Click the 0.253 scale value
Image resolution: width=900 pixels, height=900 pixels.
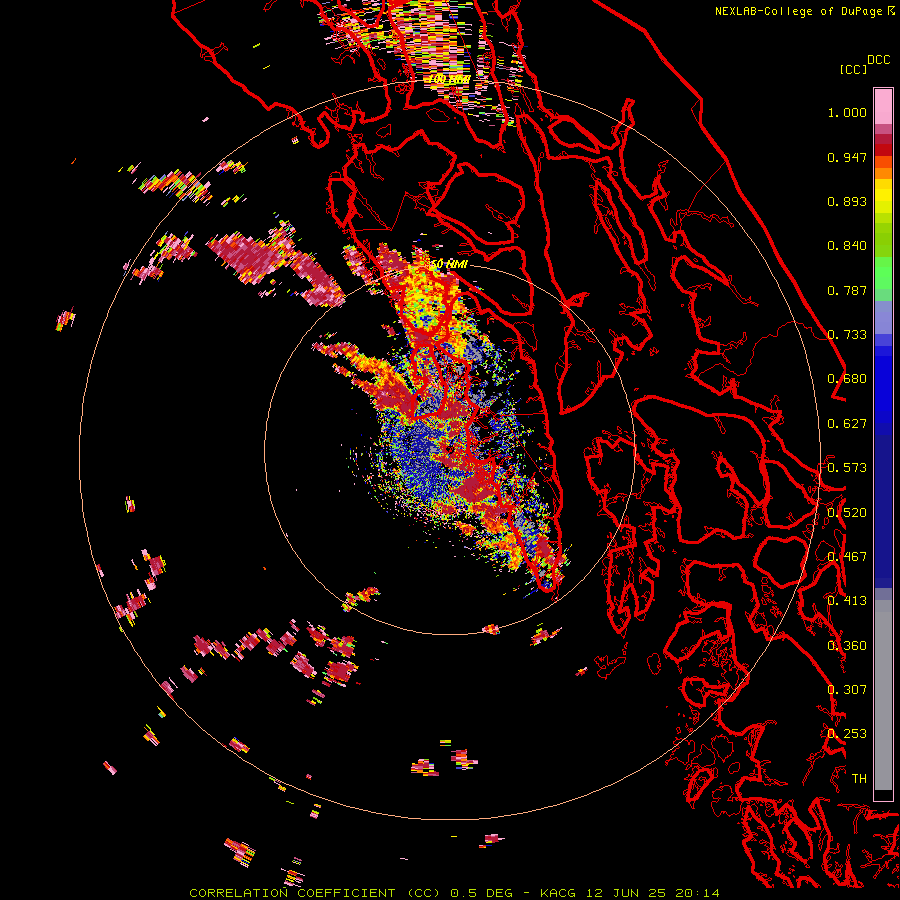point(847,734)
